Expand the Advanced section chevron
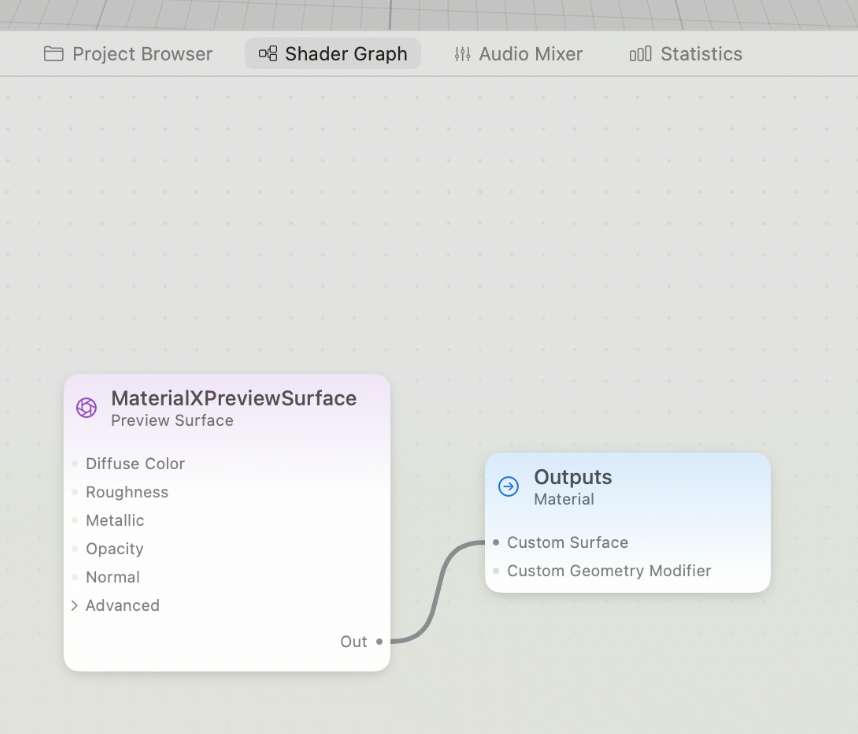The image size is (858, 734). (74, 605)
